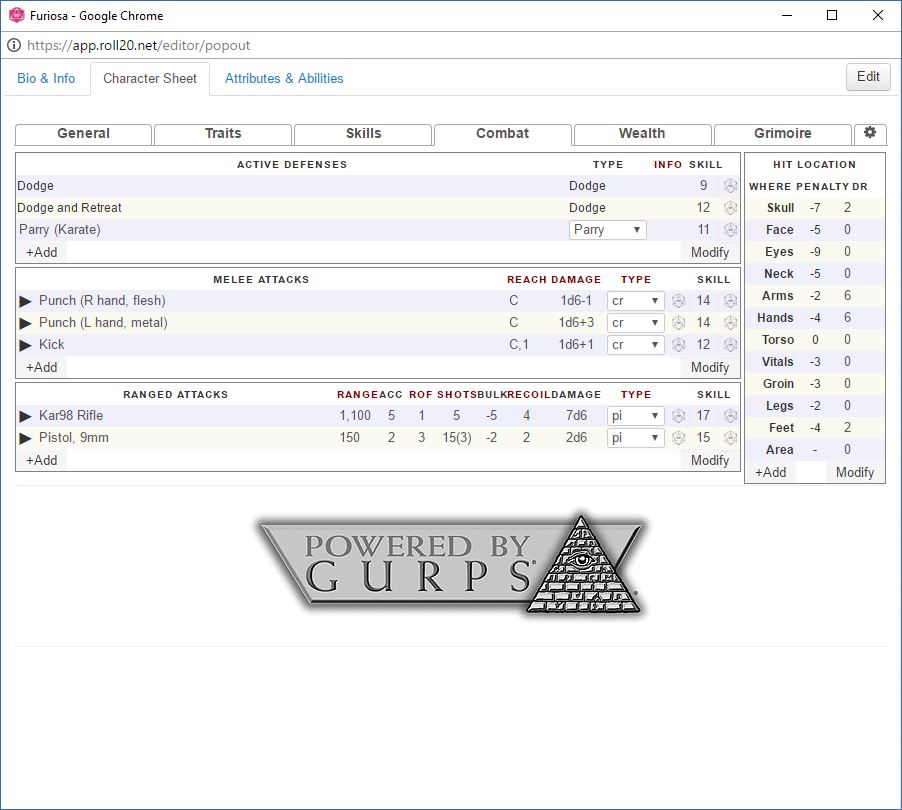The image size is (902, 810).
Task: Open damage type dropdown for Punch (L hand, metal)
Action: click(636, 323)
